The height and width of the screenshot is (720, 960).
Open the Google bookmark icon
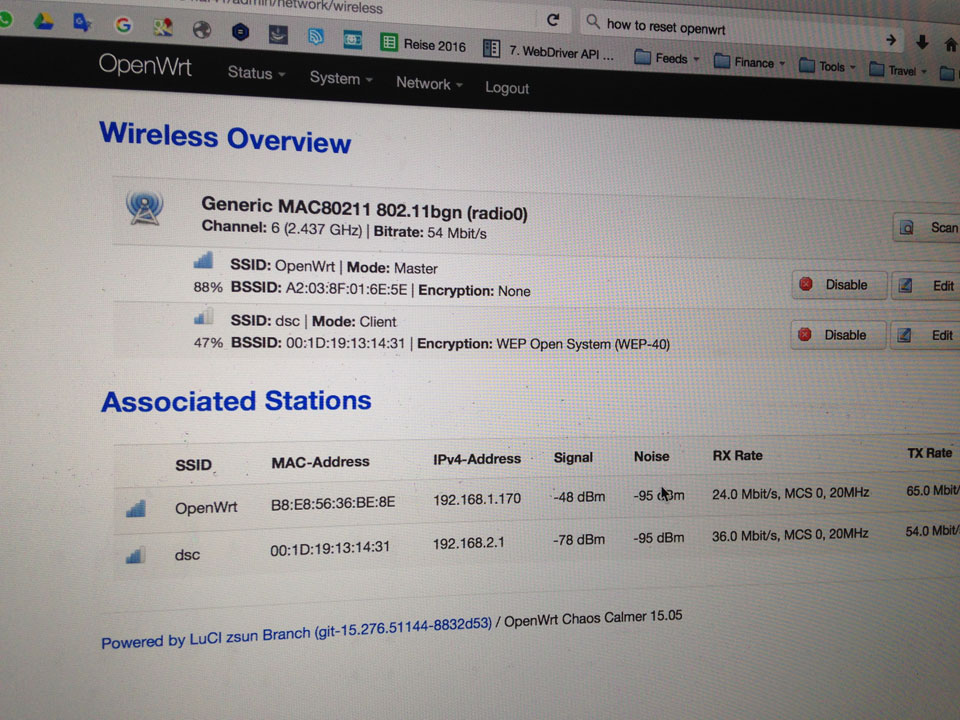[123, 25]
